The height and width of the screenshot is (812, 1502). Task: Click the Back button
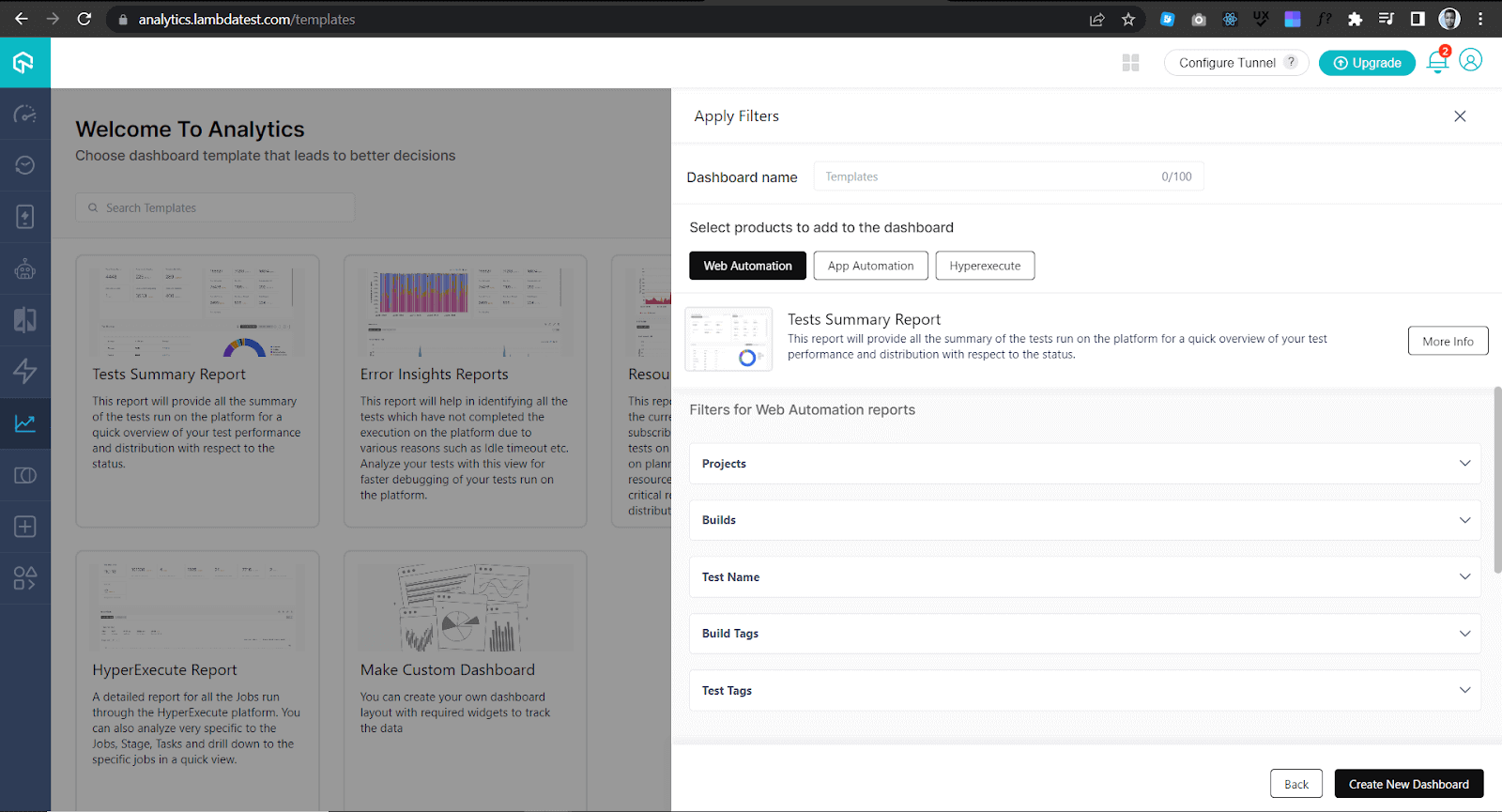(1296, 784)
